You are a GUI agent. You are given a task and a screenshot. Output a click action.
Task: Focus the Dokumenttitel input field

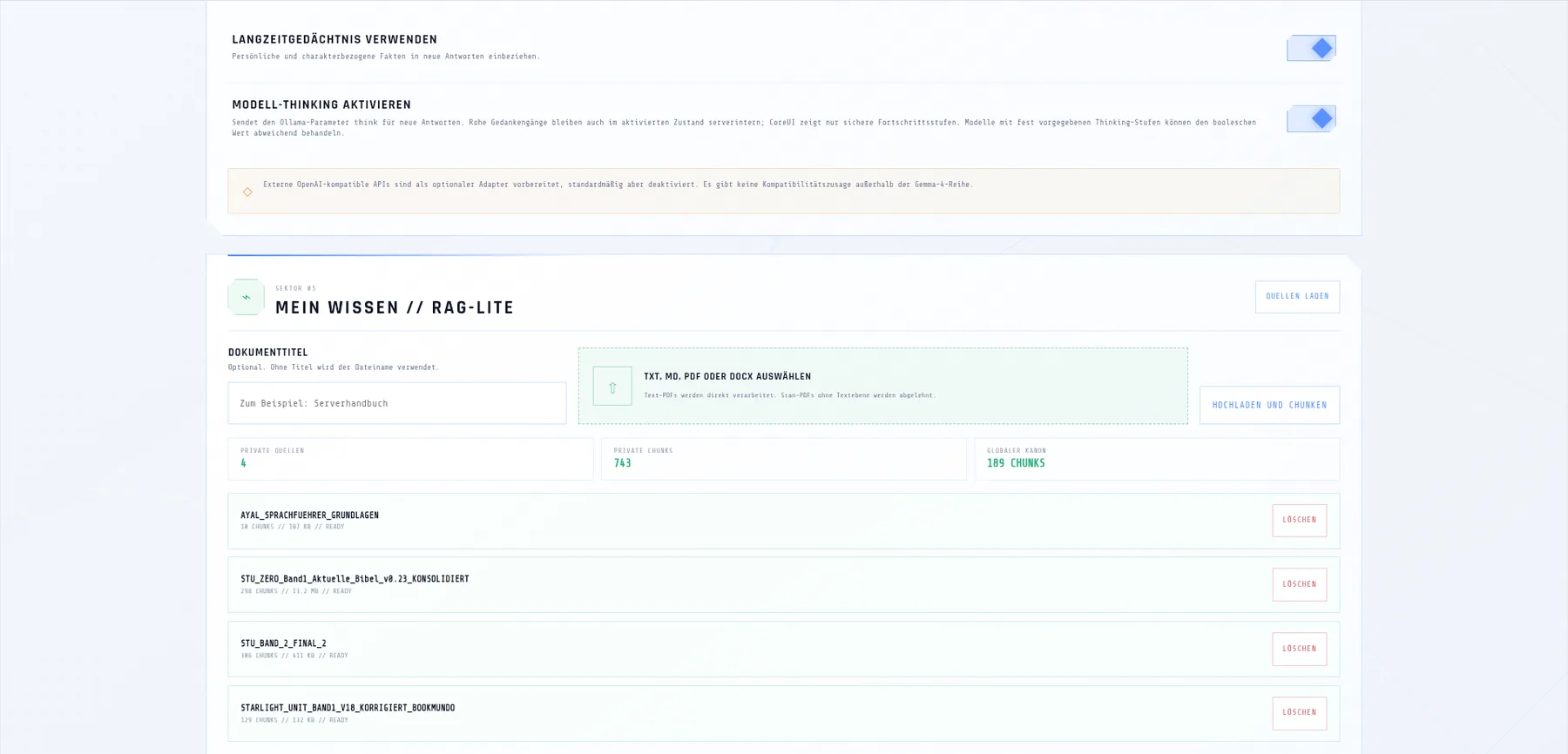tap(397, 403)
